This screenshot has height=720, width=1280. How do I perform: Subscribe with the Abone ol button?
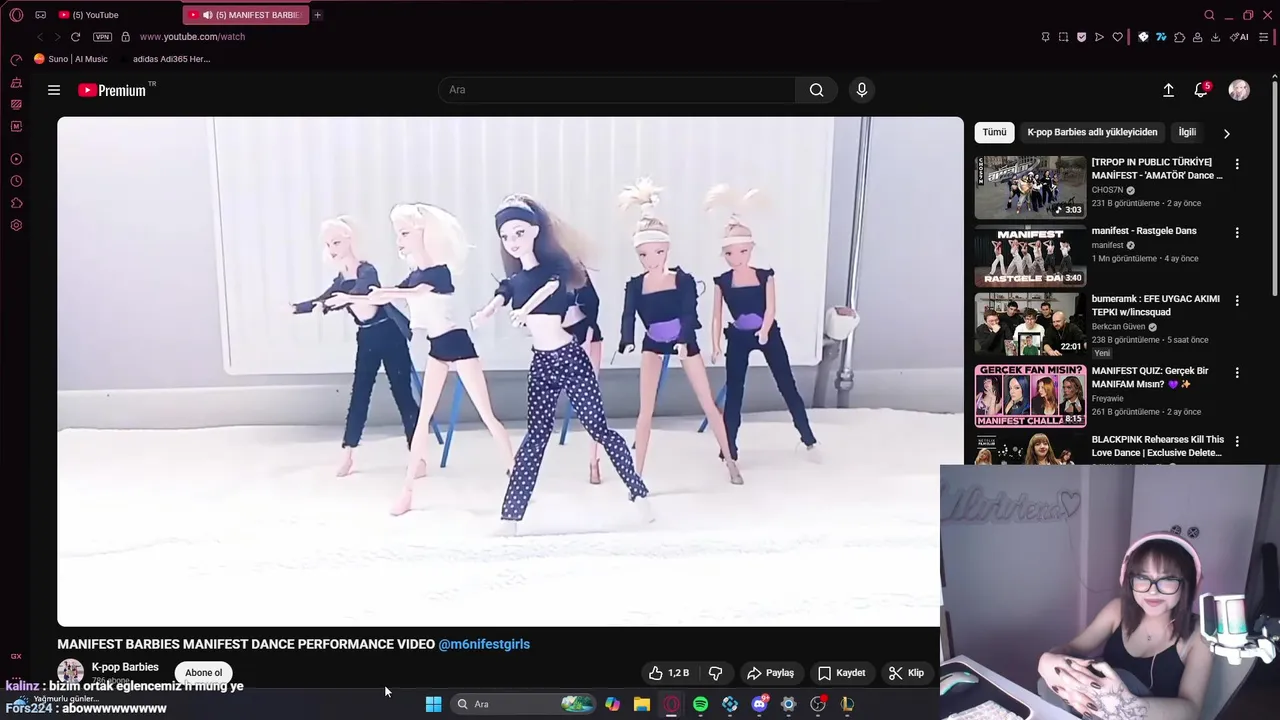[x=203, y=673]
